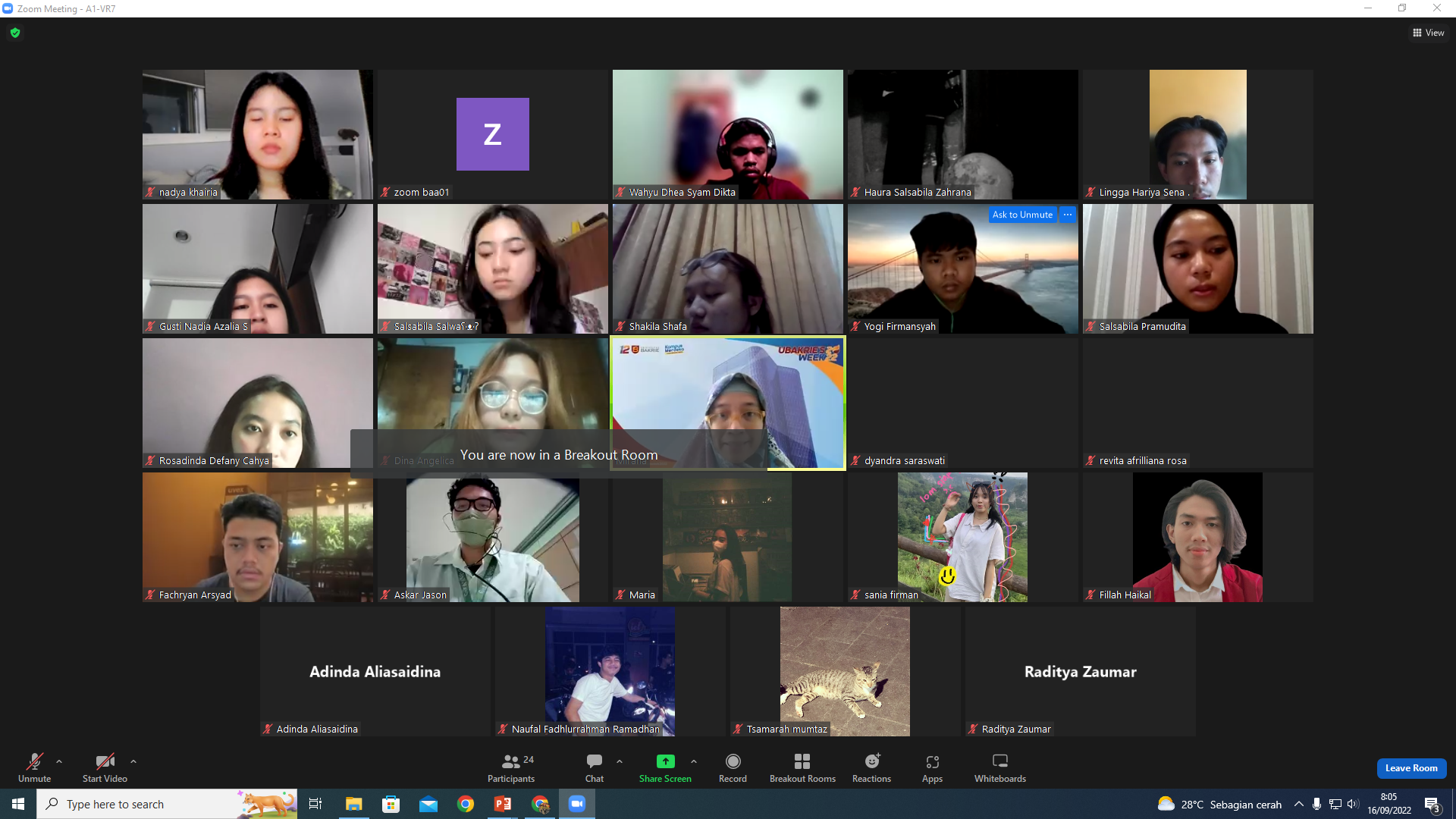Click the tray microphone icon
The height and width of the screenshot is (819, 1456).
(x=1317, y=804)
